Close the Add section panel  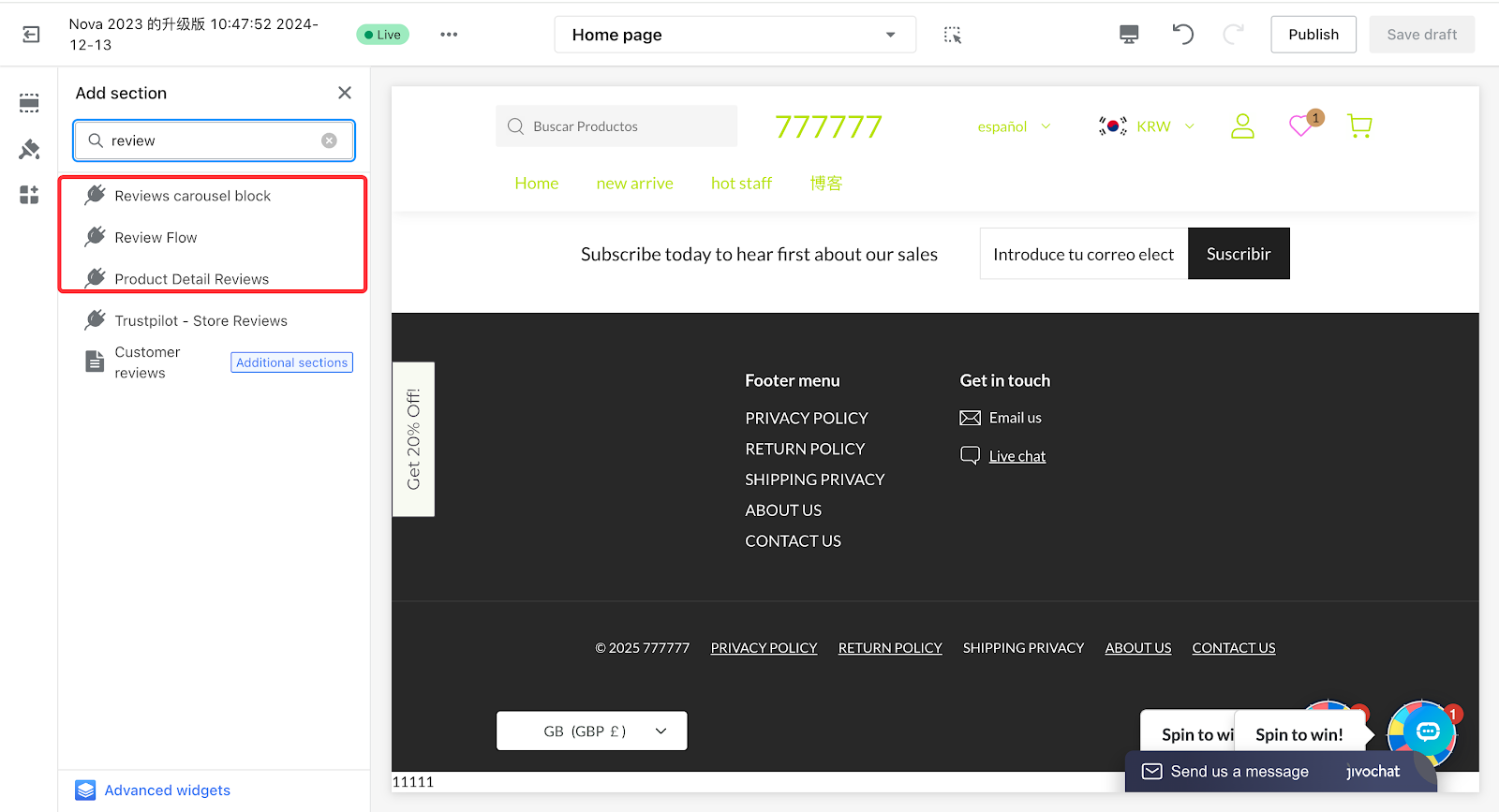pos(345,93)
